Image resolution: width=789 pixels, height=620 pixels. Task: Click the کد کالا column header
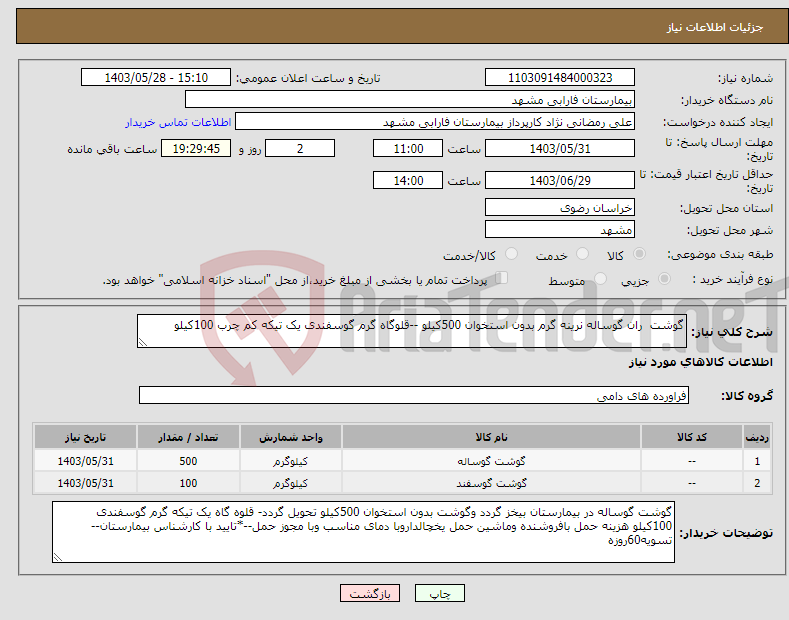tap(692, 437)
